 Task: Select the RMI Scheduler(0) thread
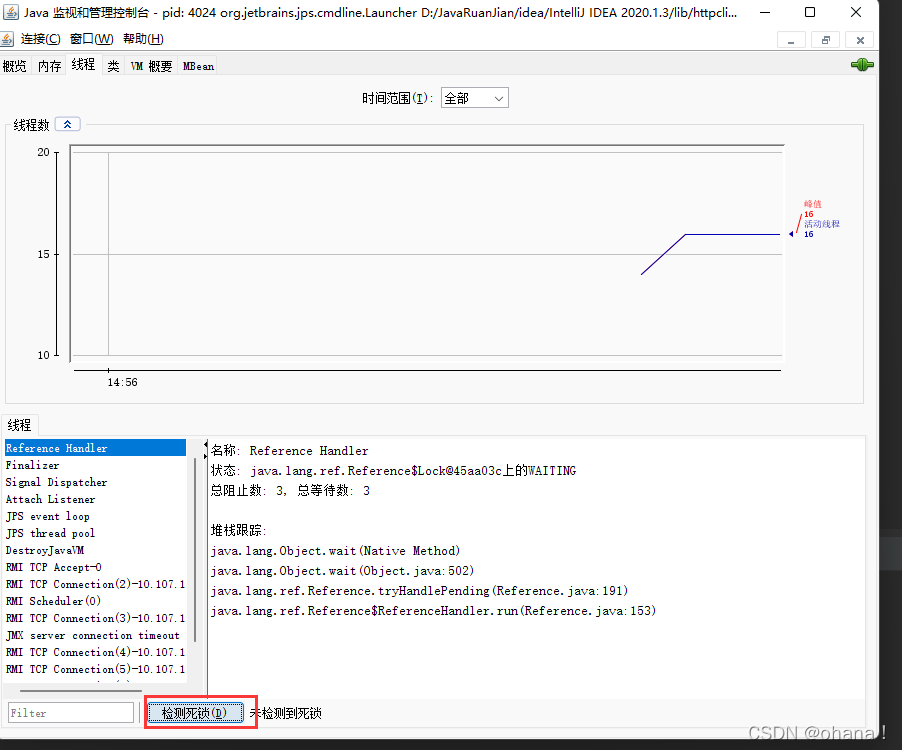pos(60,601)
